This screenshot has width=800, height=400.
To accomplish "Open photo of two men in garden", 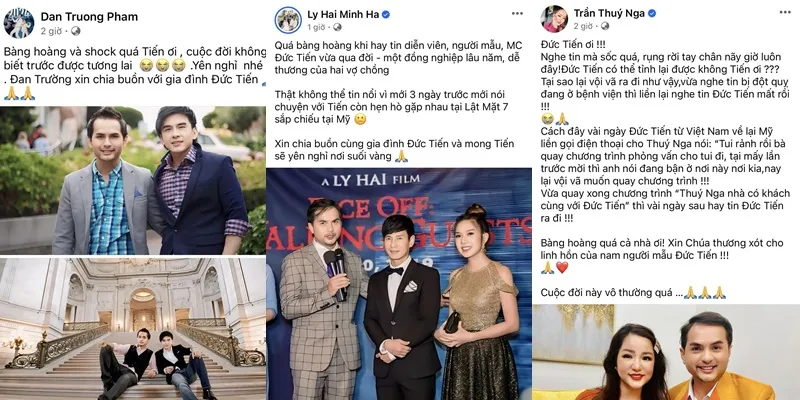I will pos(133,180).
